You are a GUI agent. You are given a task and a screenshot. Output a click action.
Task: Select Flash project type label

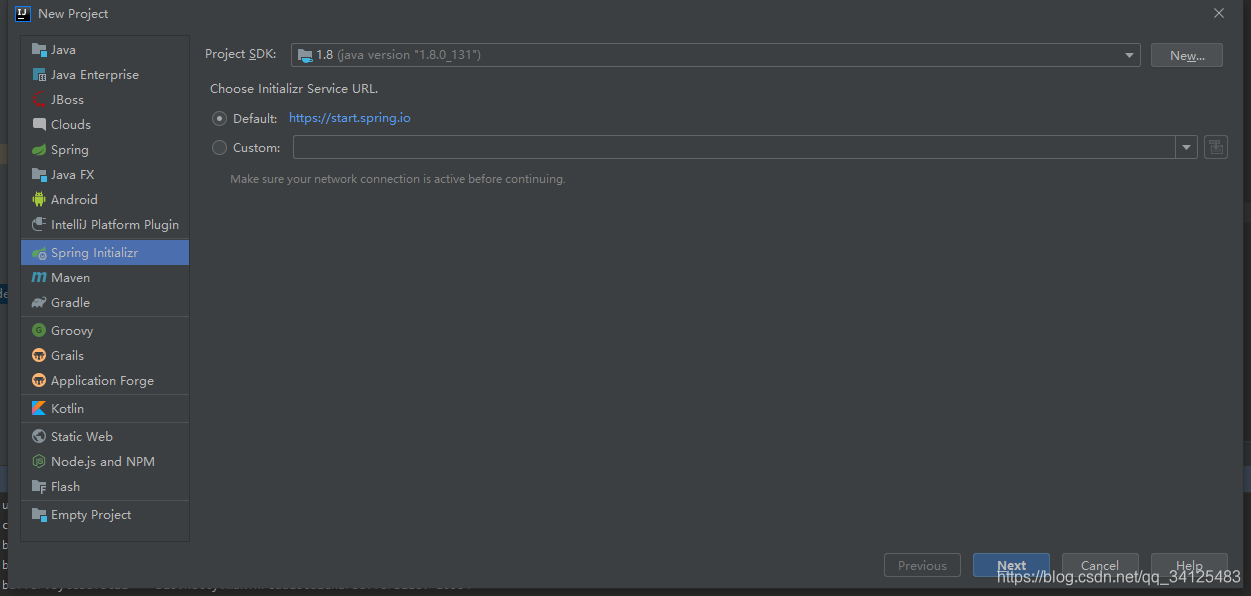[x=66, y=487]
